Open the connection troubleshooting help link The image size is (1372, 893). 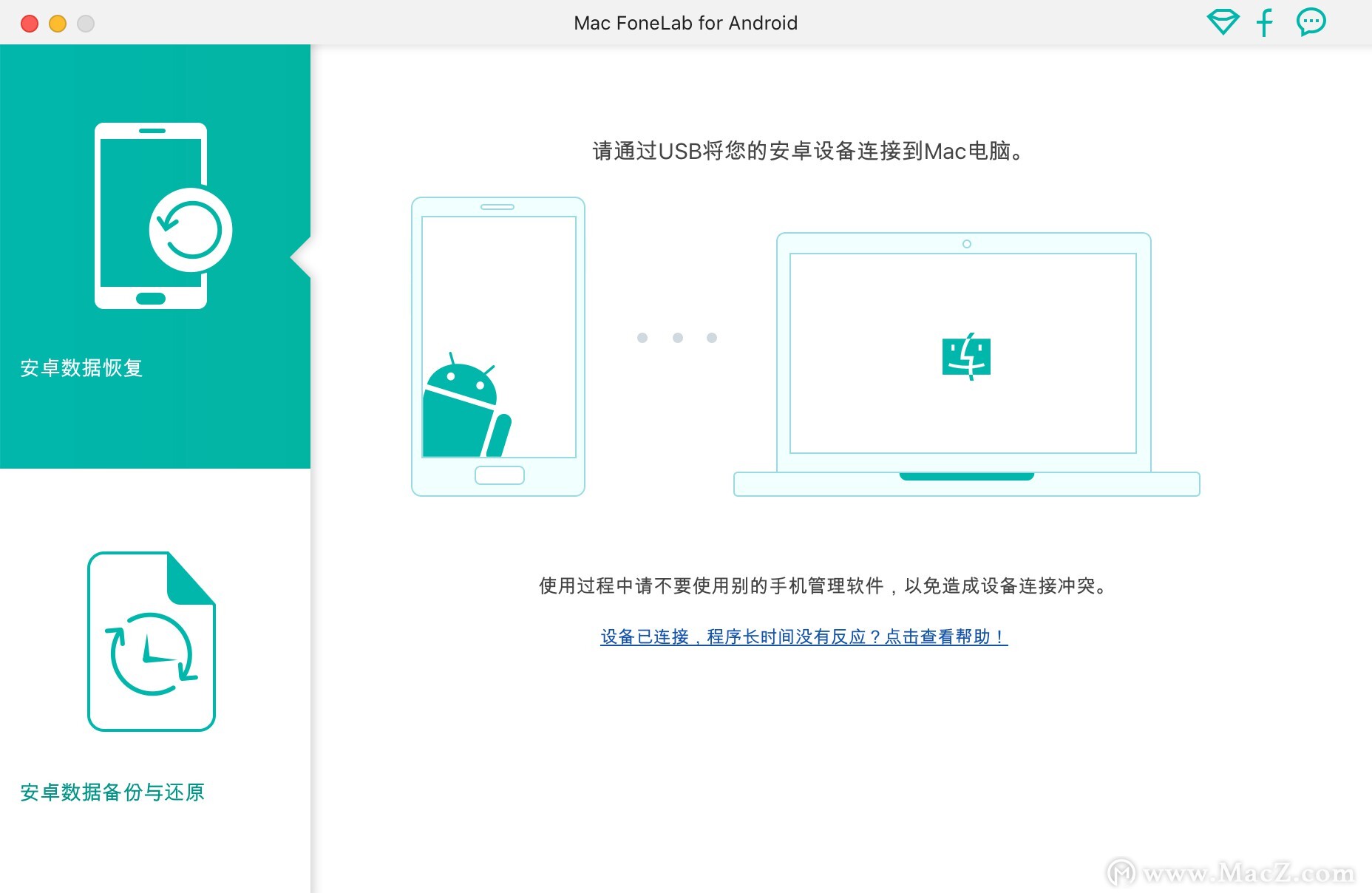(x=804, y=636)
